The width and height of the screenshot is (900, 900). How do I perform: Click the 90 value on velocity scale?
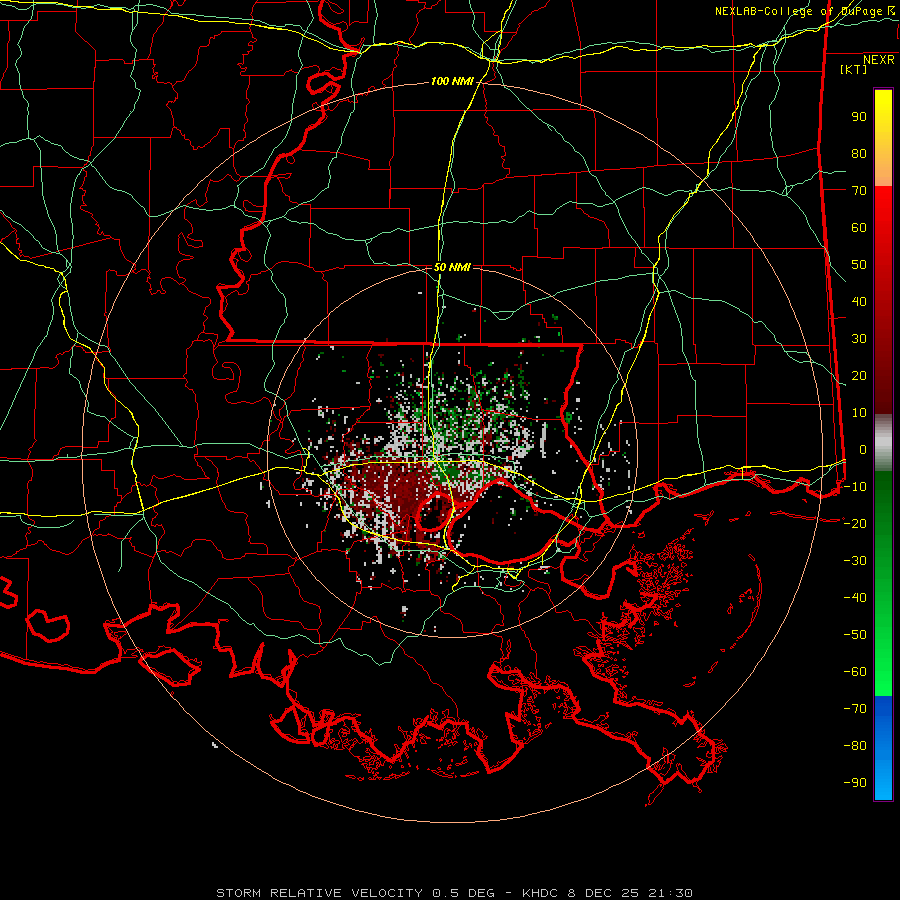(859, 117)
